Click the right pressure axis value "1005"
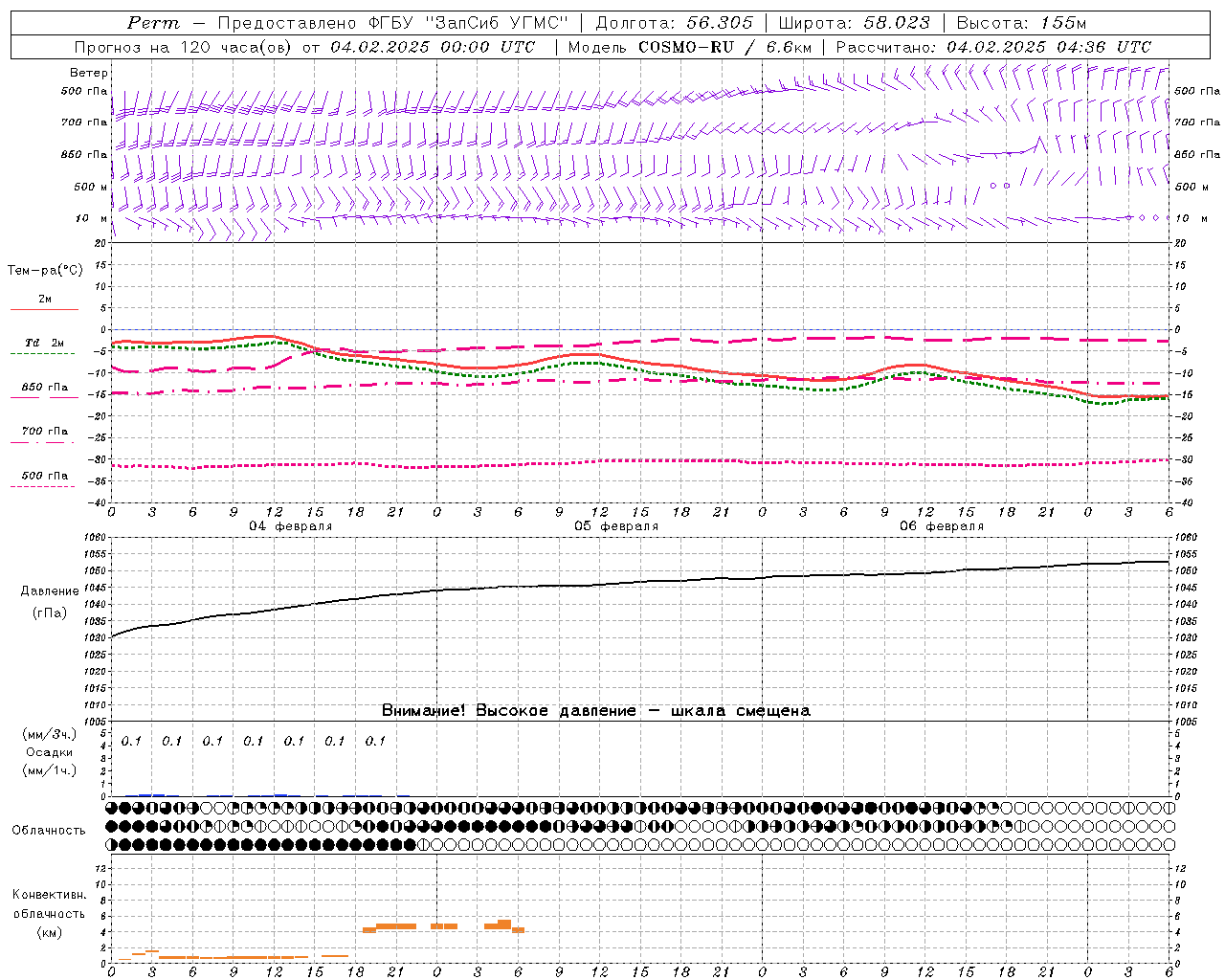The width and height of the screenshot is (1225, 980). coord(1186,722)
